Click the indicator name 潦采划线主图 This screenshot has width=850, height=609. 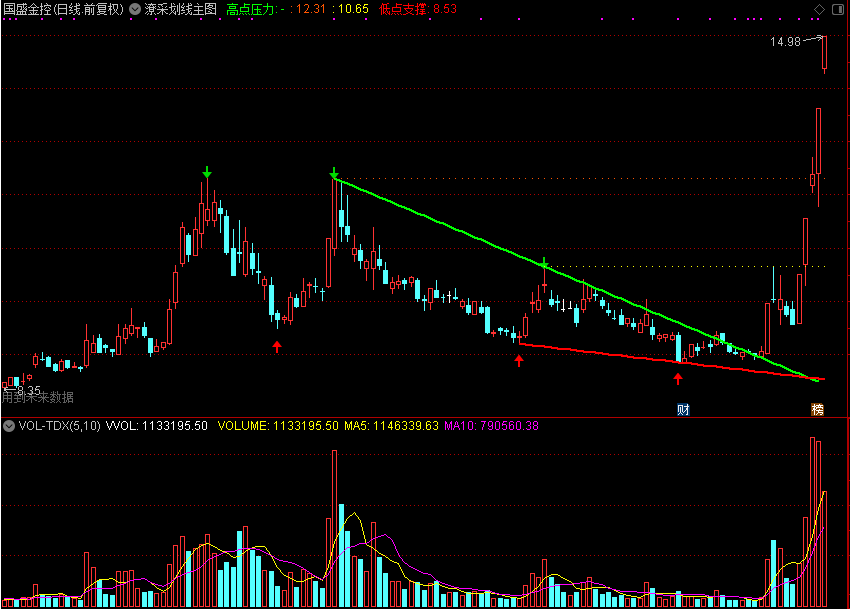click(181, 9)
